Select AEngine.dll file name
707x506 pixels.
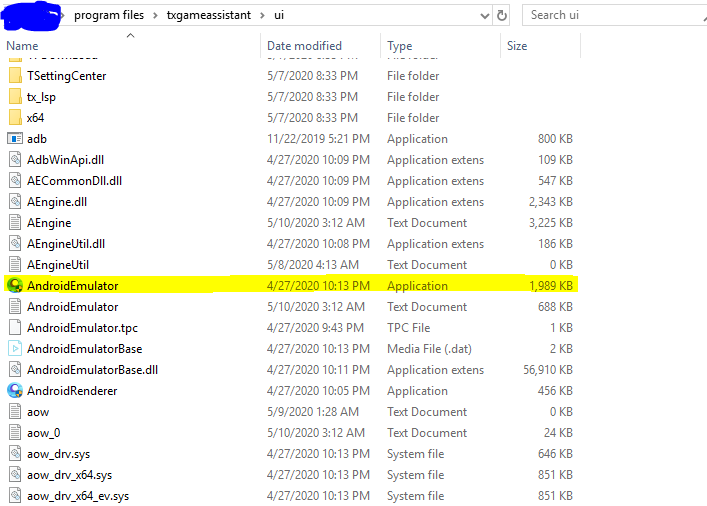57,202
